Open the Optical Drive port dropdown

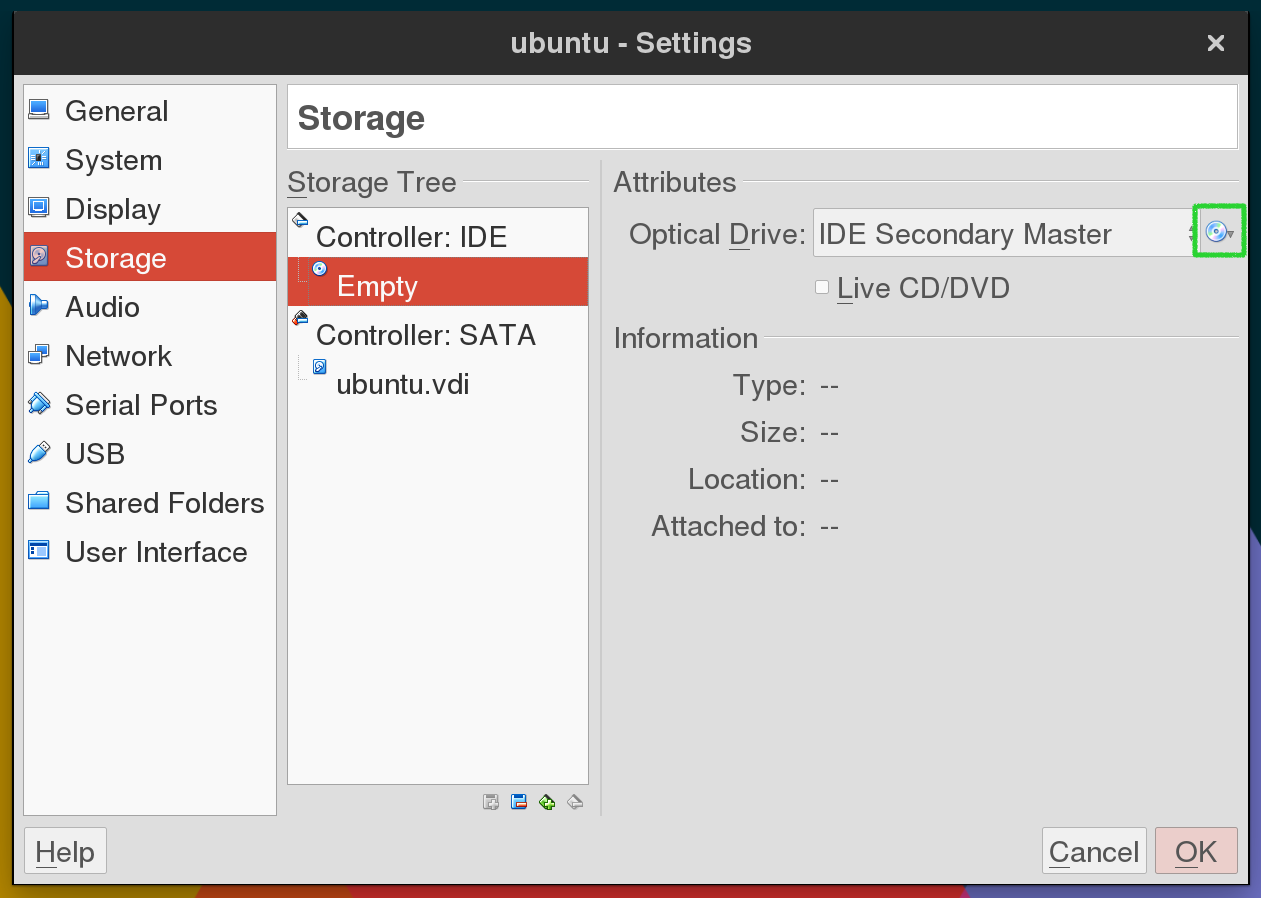pyautogui.click(x=1005, y=233)
